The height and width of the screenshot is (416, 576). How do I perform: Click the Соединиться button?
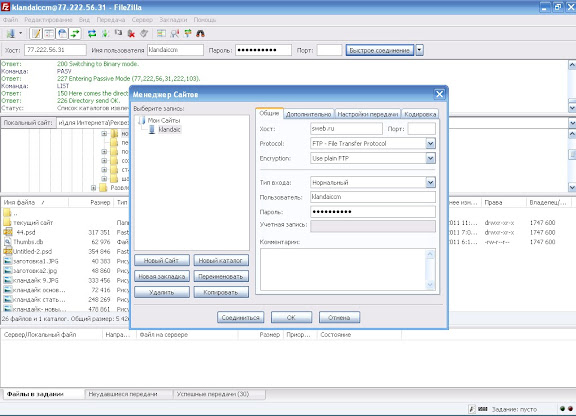[x=240, y=317]
